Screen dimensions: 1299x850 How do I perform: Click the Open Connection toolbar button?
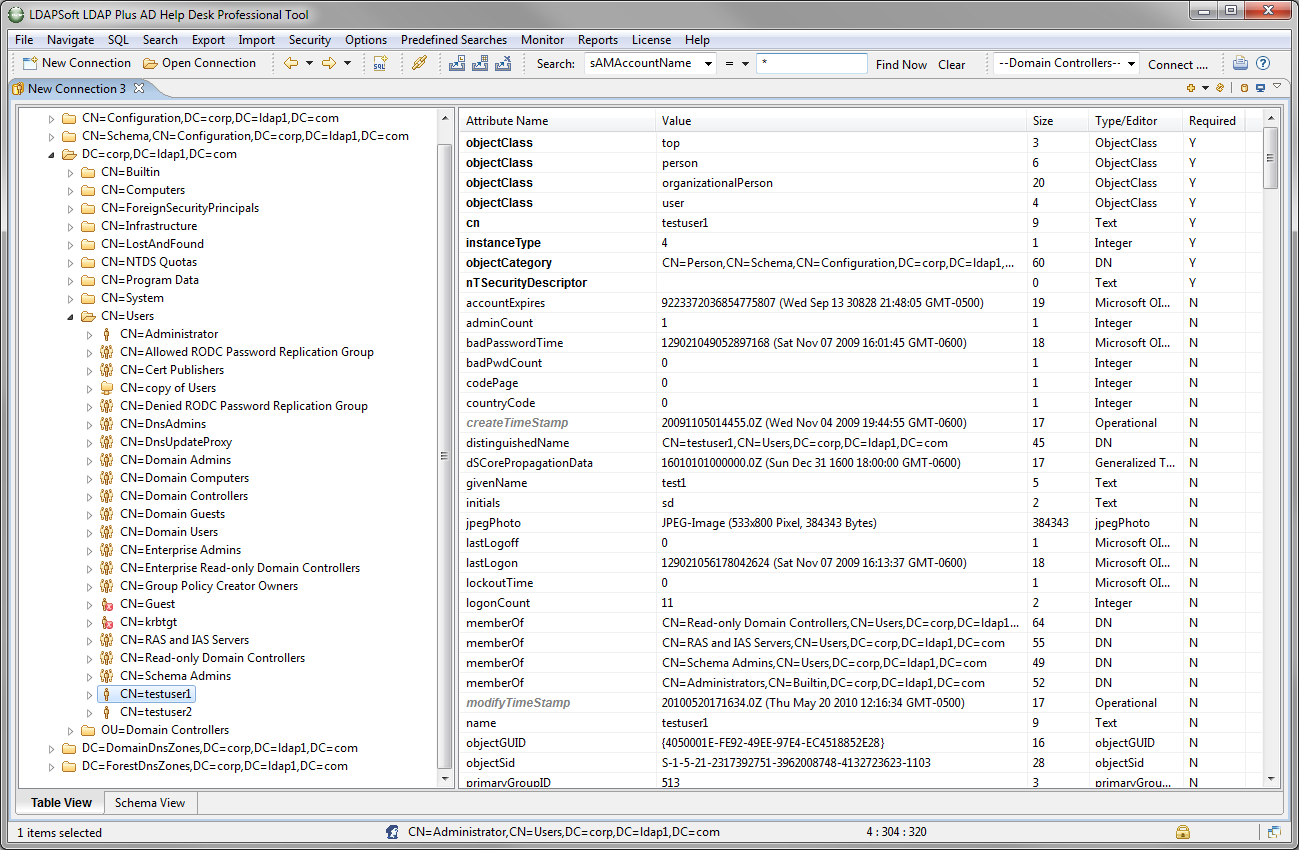[x=199, y=63]
